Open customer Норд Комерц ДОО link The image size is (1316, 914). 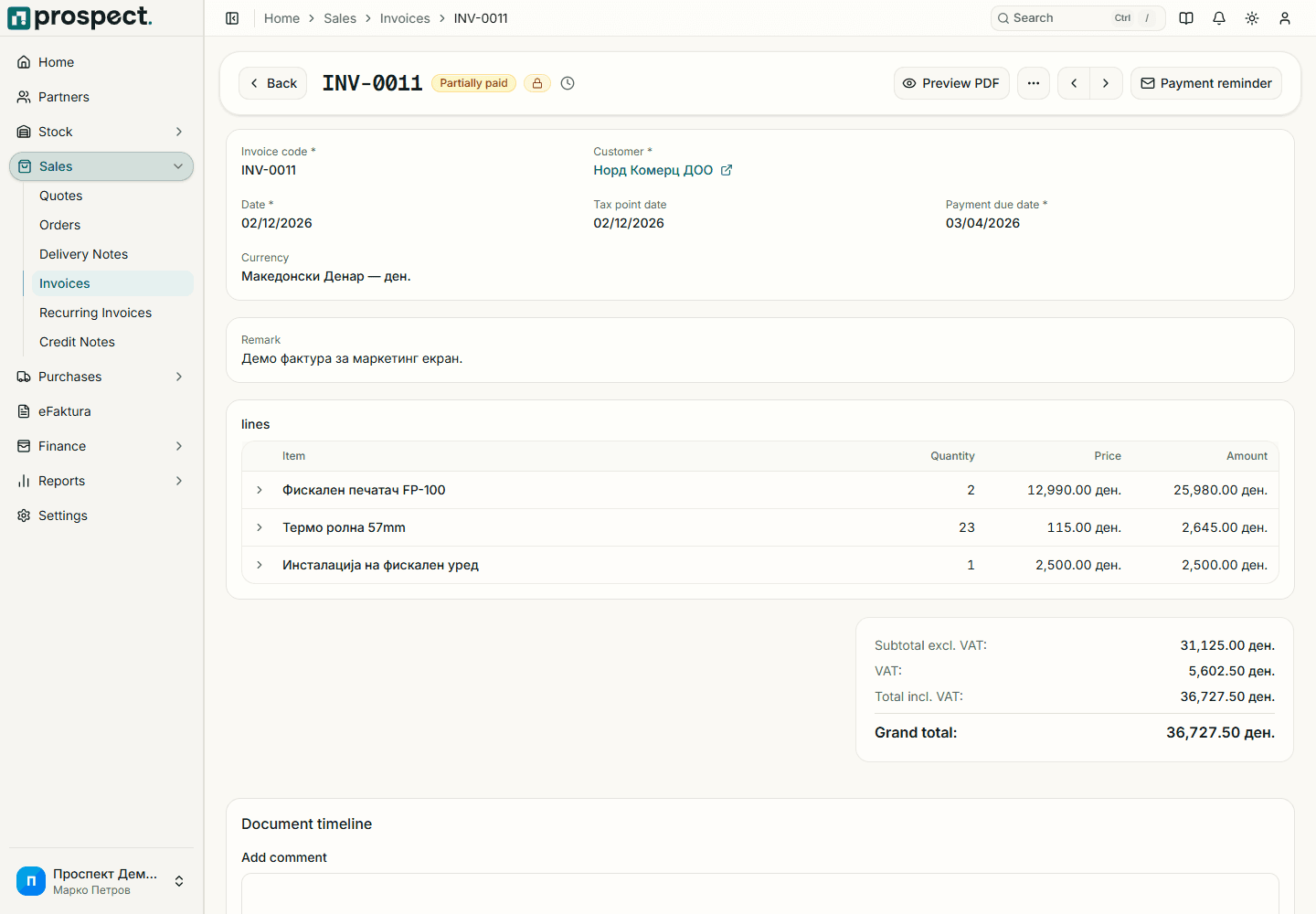tap(653, 170)
